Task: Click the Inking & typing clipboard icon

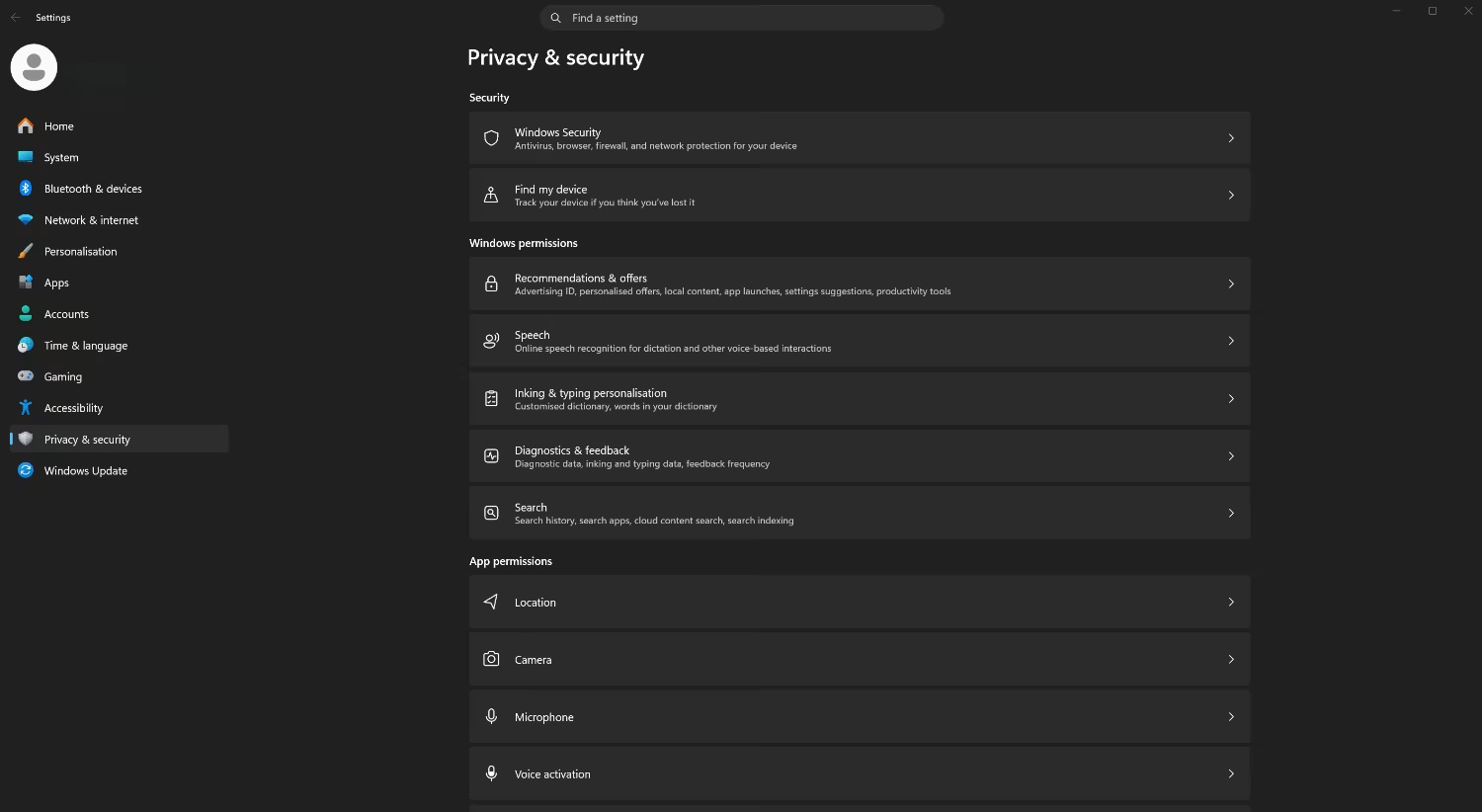Action: coord(491,399)
